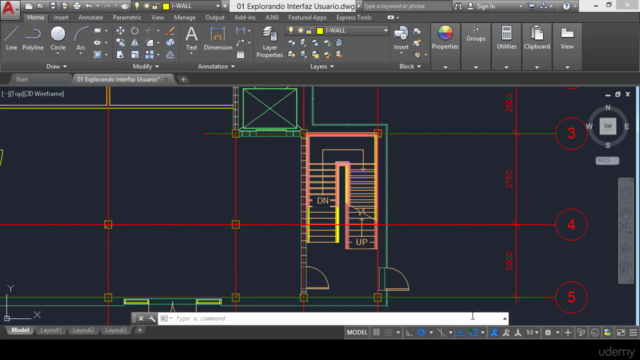Open the Utilities panel button
Screen dimensions: 640x360
point(506,38)
